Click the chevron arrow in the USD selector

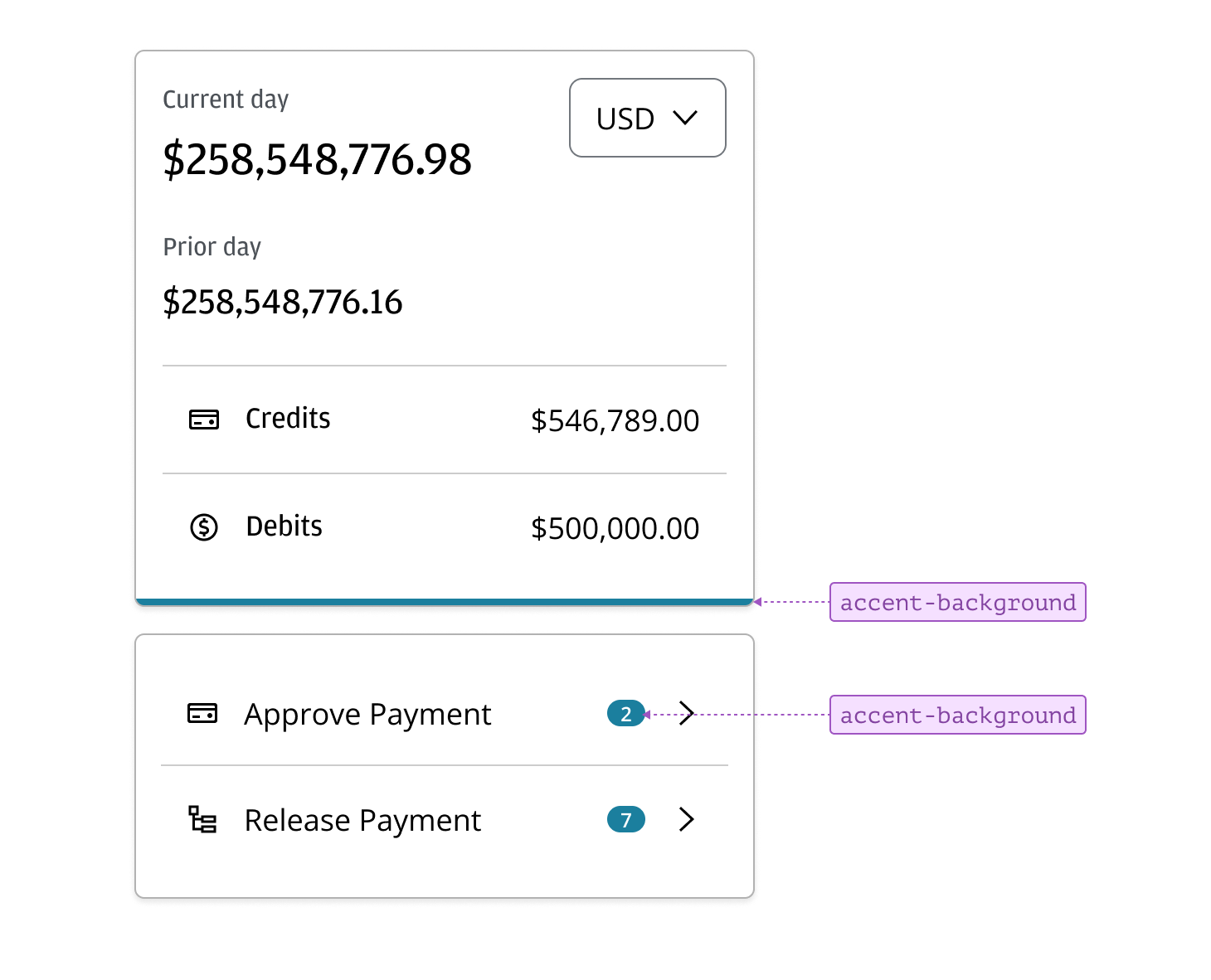pos(685,118)
